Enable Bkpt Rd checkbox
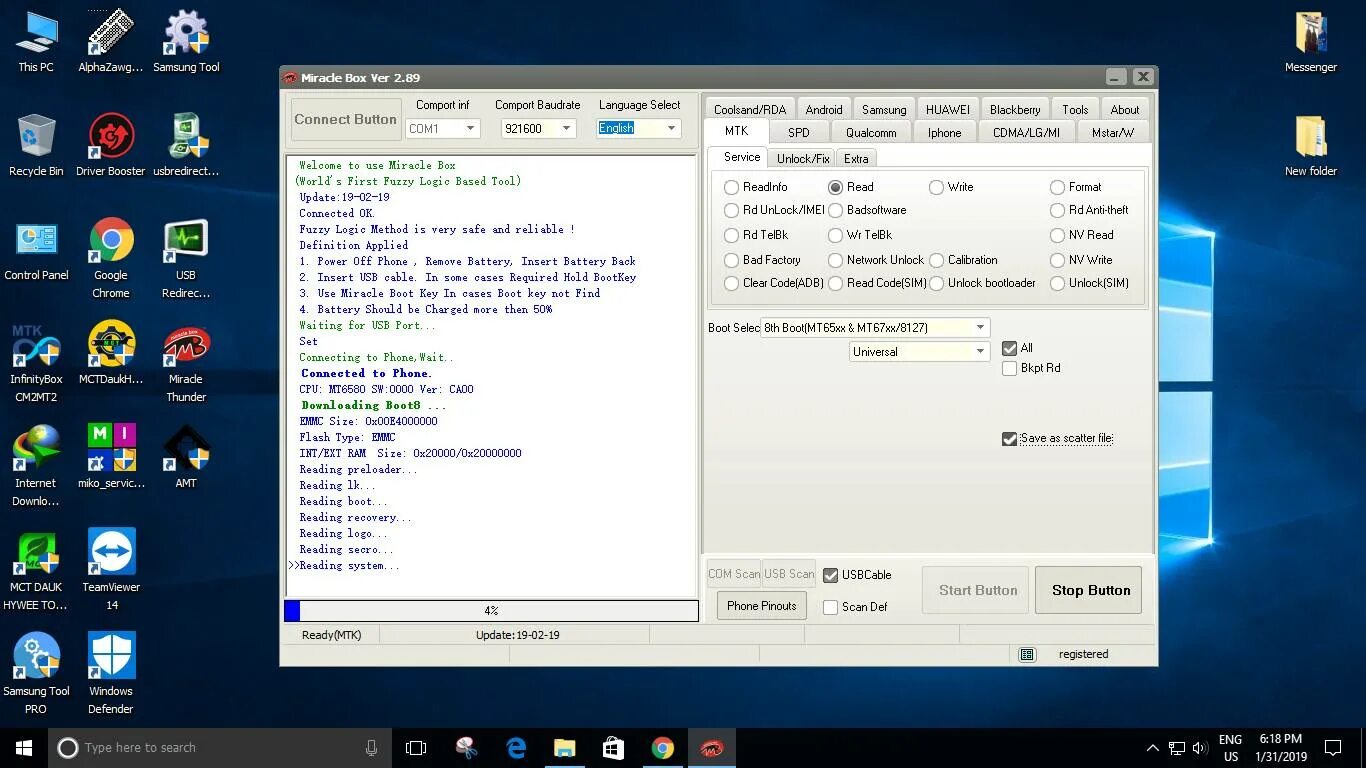 tap(1009, 368)
